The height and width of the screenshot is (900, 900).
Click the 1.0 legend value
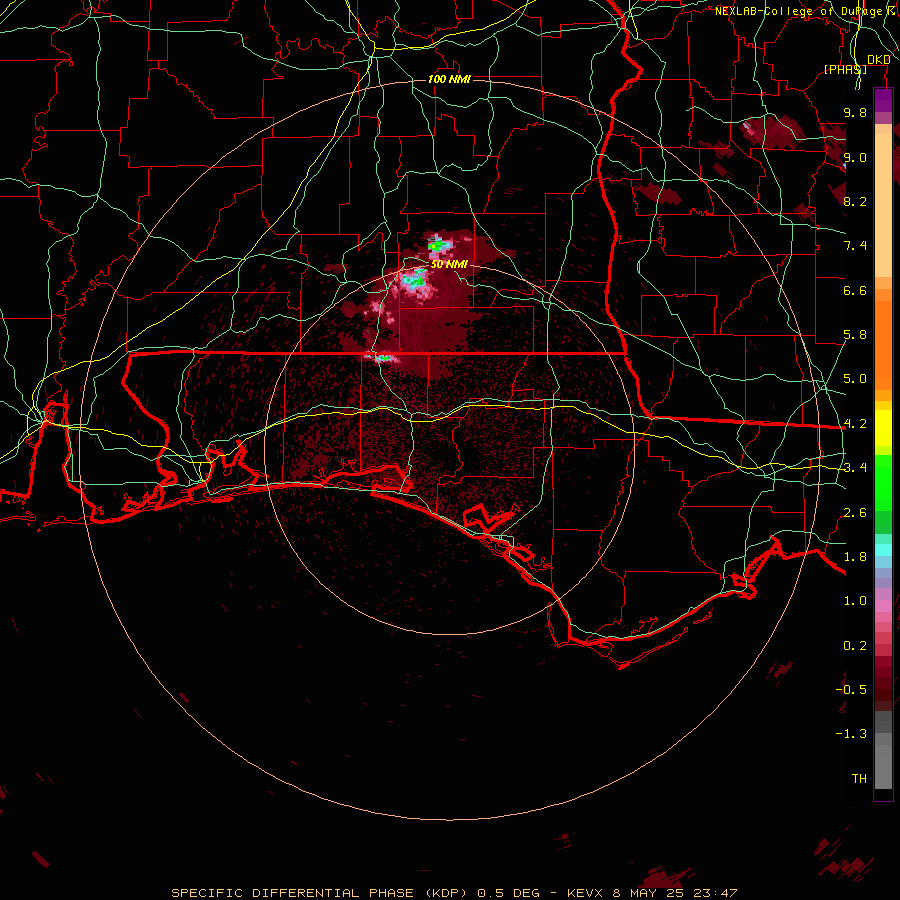[x=855, y=601]
